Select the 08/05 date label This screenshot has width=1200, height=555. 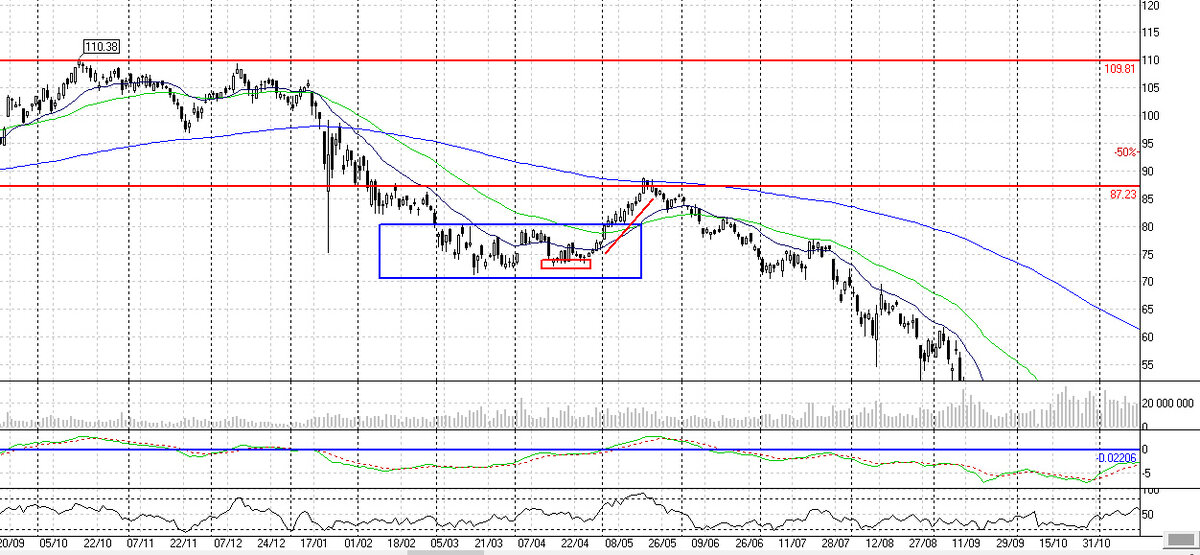point(618,544)
